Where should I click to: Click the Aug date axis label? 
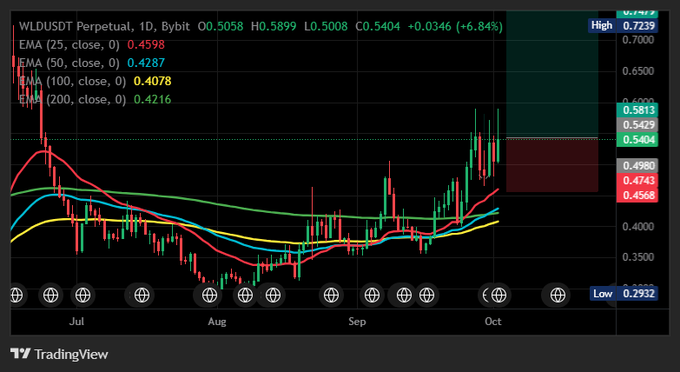(x=217, y=322)
